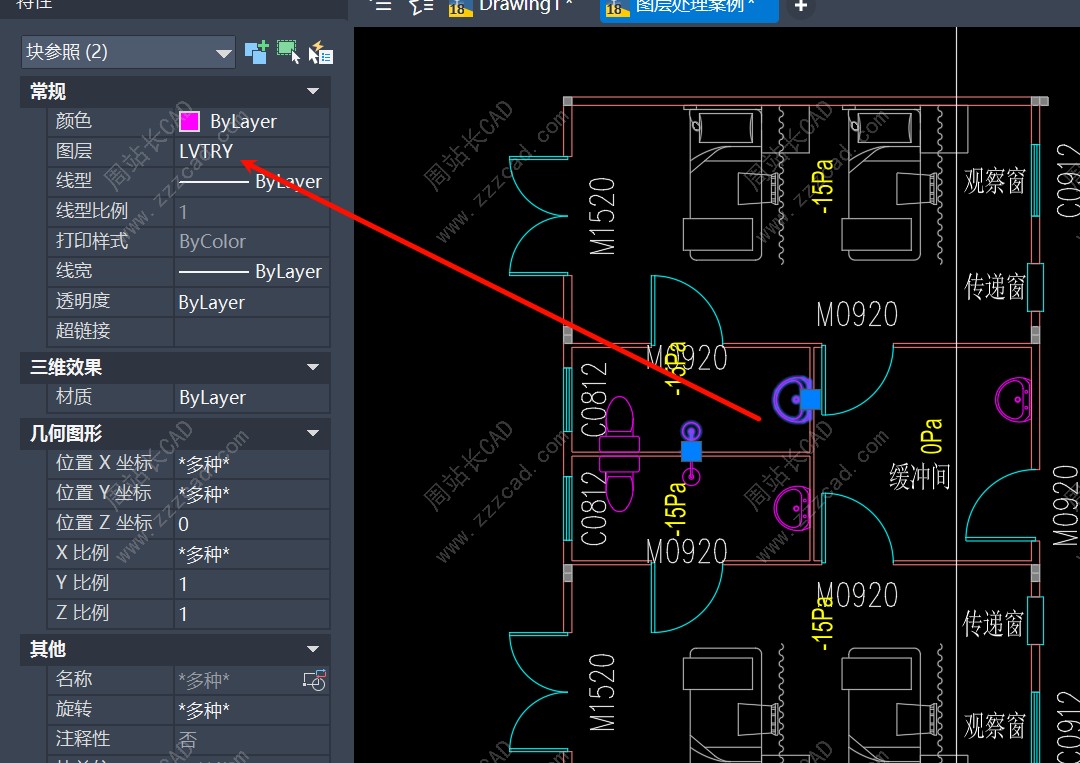Select the 线宽 ByLayer lineweight field
The width and height of the screenshot is (1080, 763).
[x=250, y=272]
